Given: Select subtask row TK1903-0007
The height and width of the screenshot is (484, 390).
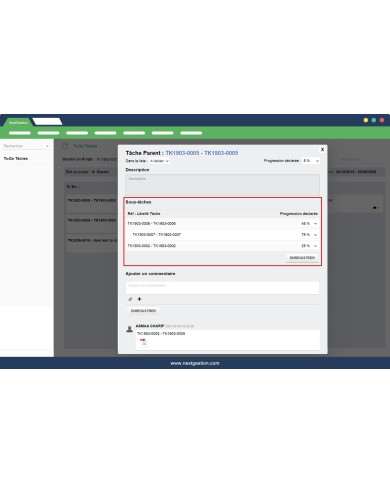Looking at the screenshot, I should pyautogui.click(x=222, y=235).
